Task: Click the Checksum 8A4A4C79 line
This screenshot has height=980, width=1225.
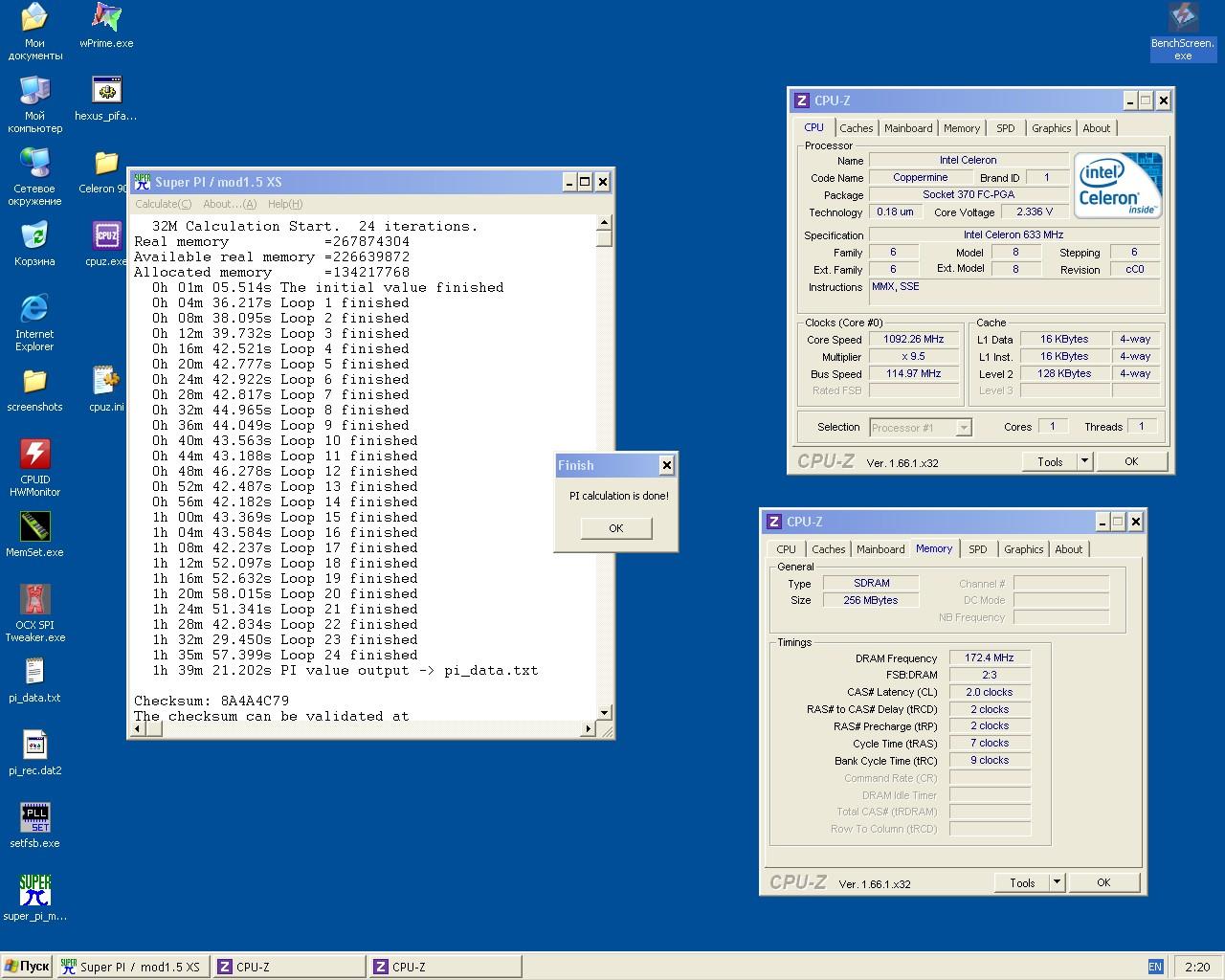Action: (212, 701)
